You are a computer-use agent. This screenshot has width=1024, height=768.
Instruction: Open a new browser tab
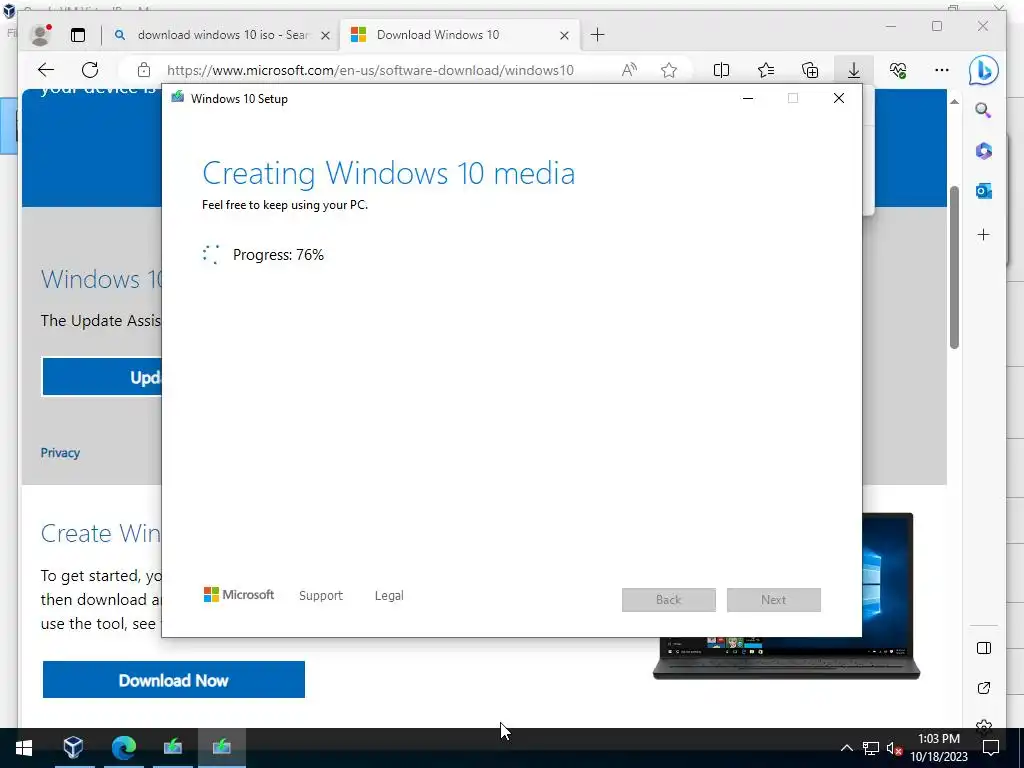click(597, 35)
